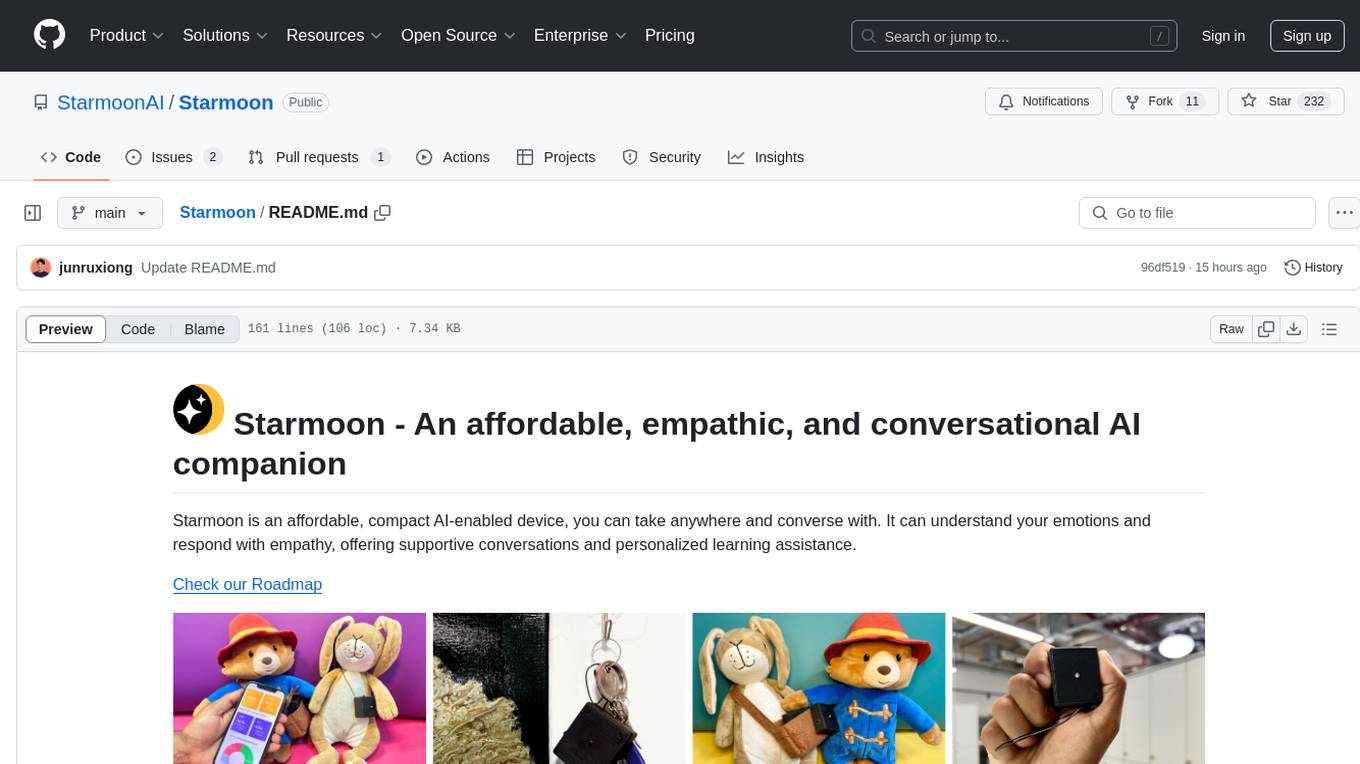This screenshot has height=764, width=1360.
Task: Expand the Product menu
Action: [127, 35]
